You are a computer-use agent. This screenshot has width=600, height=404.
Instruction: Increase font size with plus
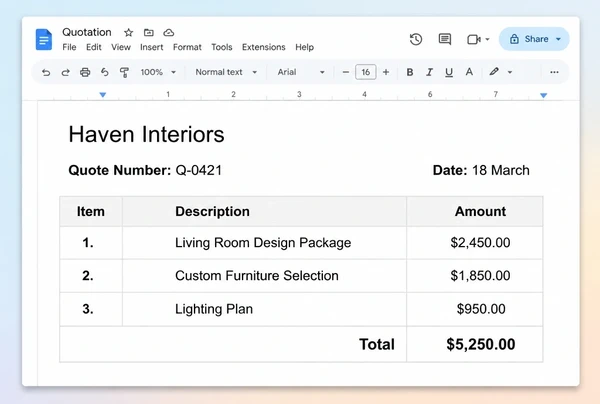pos(386,72)
